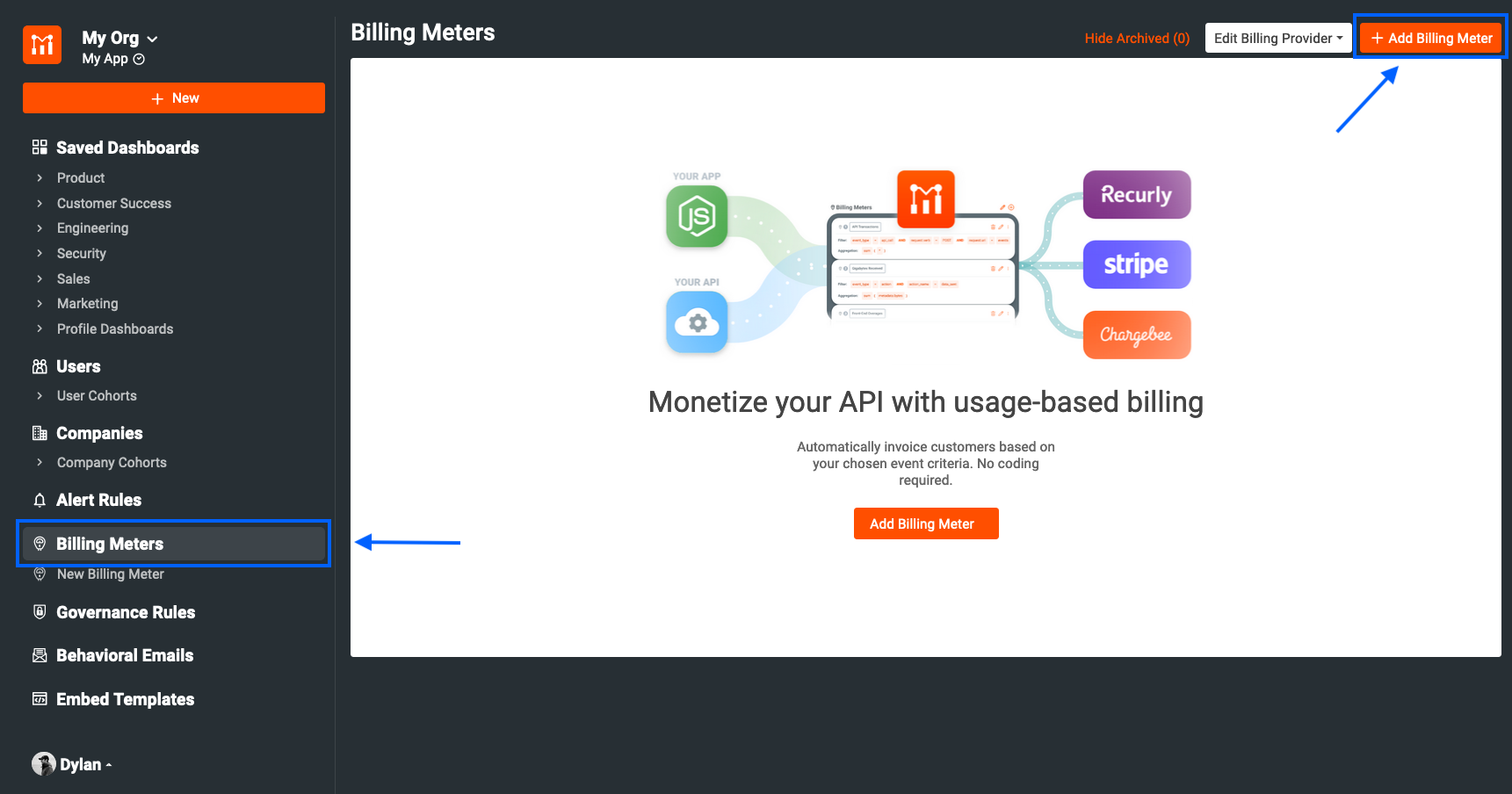1512x794 pixels.
Task: Click the Alert Rules bell icon
Action: tap(40, 500)
